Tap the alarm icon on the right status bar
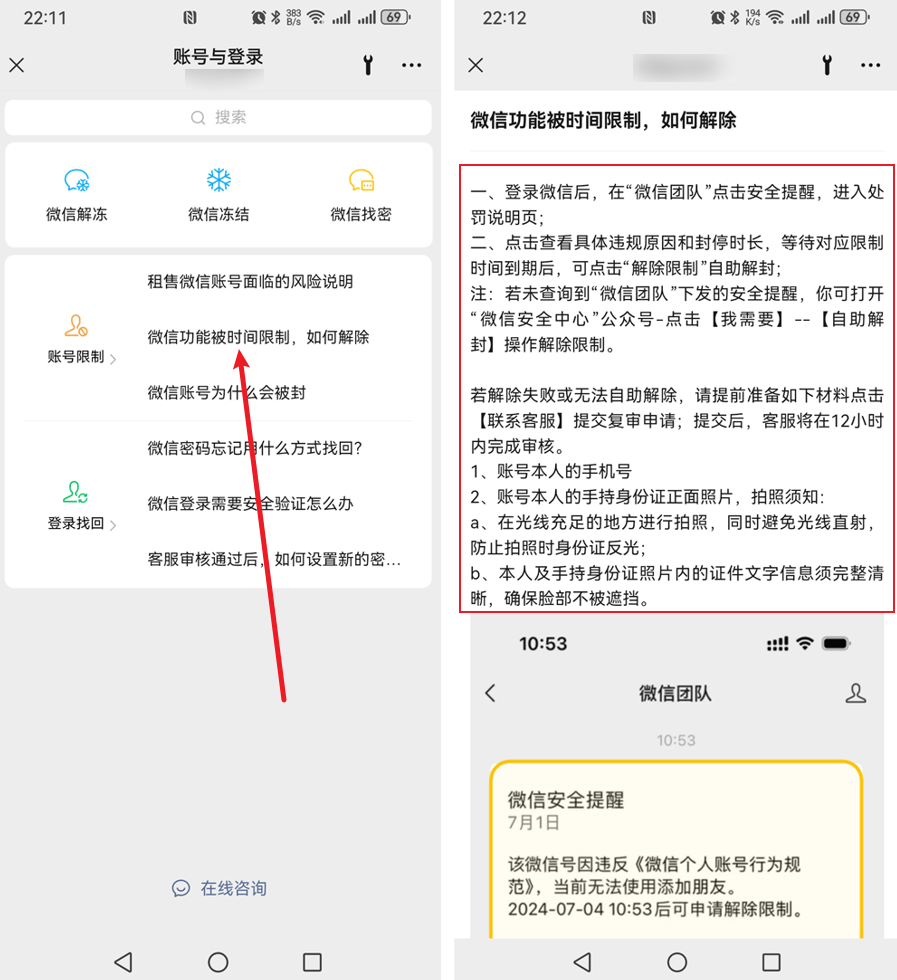The height and width of the screenshot is (980, 897). pos(718,18)
